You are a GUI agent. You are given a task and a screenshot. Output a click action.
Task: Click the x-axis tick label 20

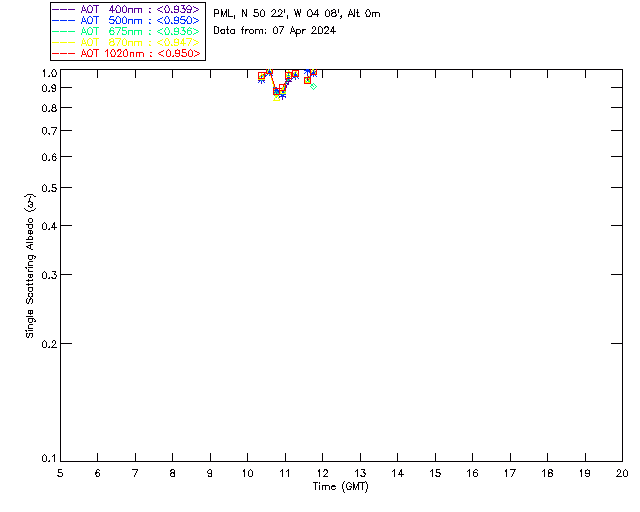622,474
